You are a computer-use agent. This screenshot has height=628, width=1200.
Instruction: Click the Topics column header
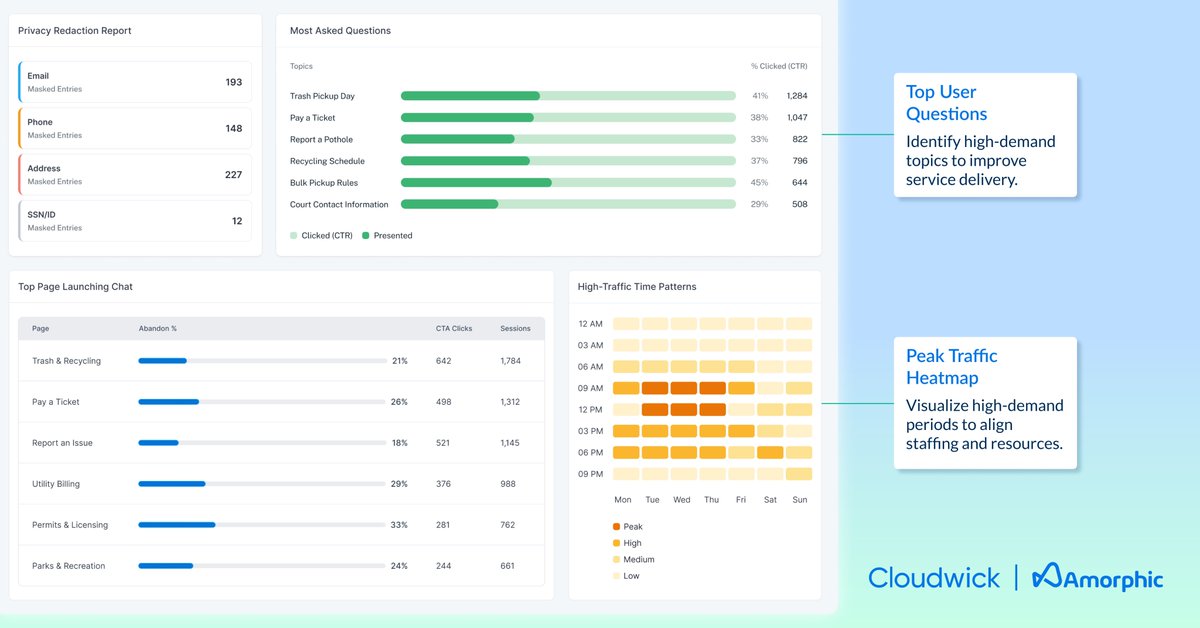tap(301, 66)
